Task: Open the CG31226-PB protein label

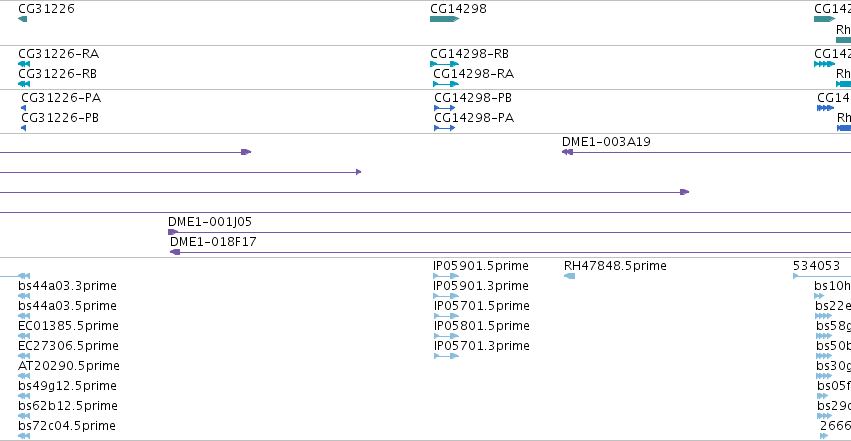Action: pyautogui.click(x=60, y=118)
